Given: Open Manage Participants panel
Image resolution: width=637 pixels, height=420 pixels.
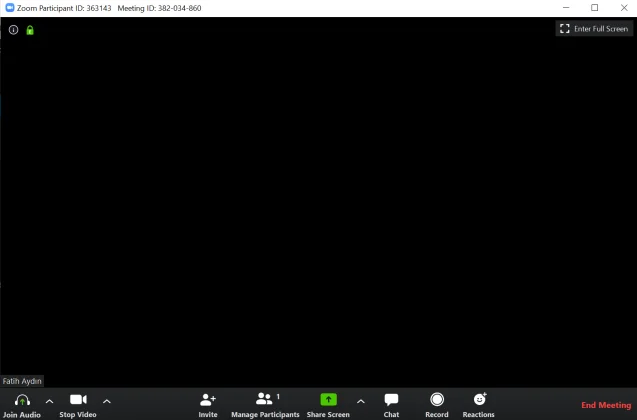Looking at the screenshot, I should point(265,405).
